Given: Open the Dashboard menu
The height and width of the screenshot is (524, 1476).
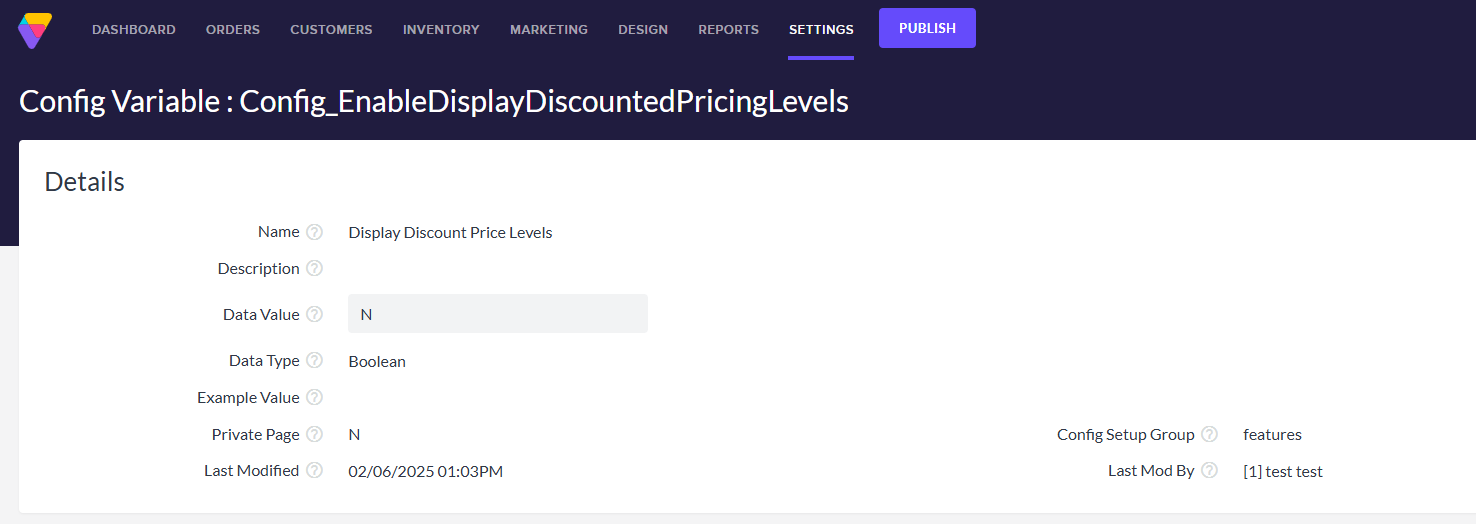Looking at the screenshot, I should tap(134, 30).
